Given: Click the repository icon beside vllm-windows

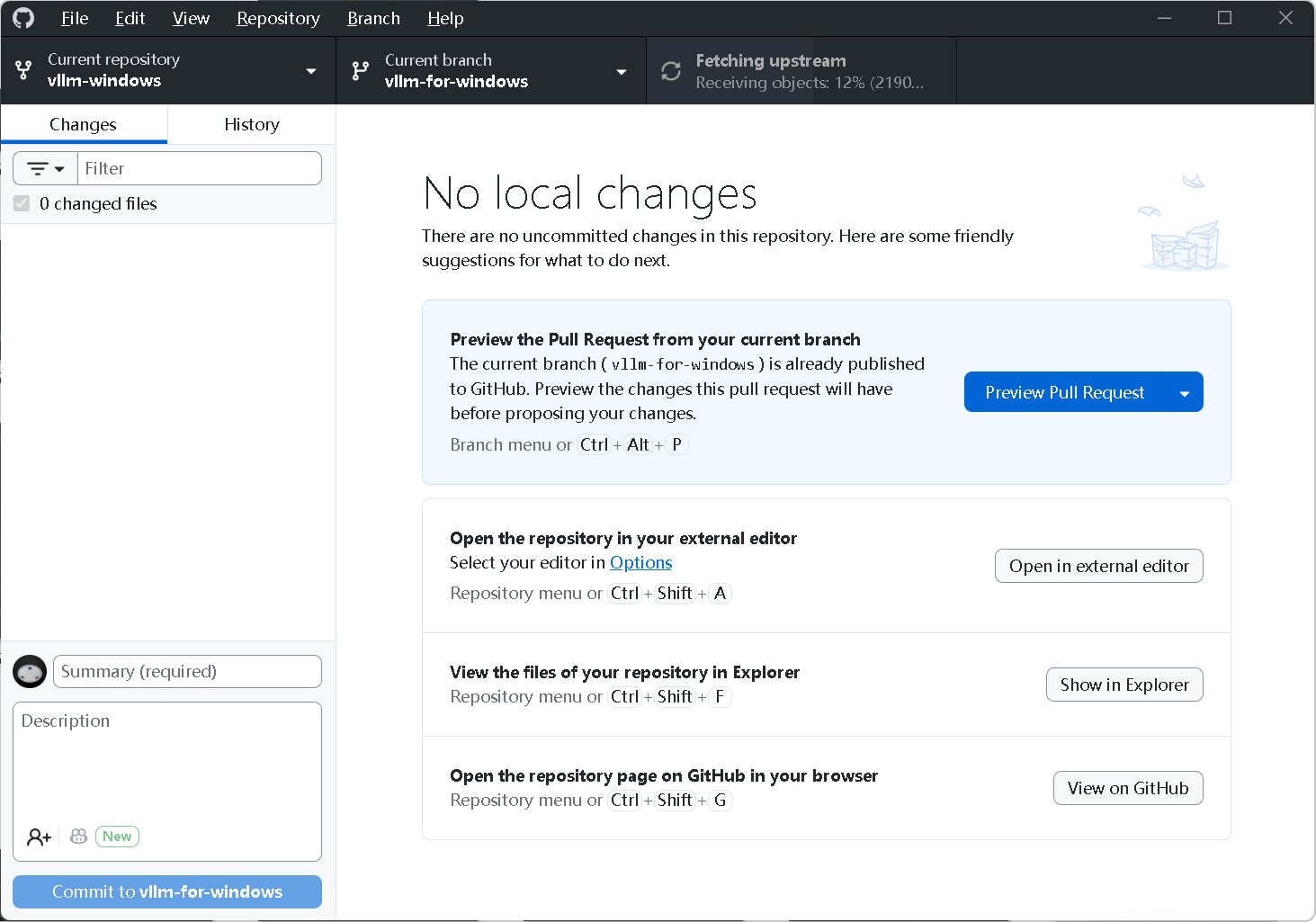Looking at the screenshot, I should point(23,70).
